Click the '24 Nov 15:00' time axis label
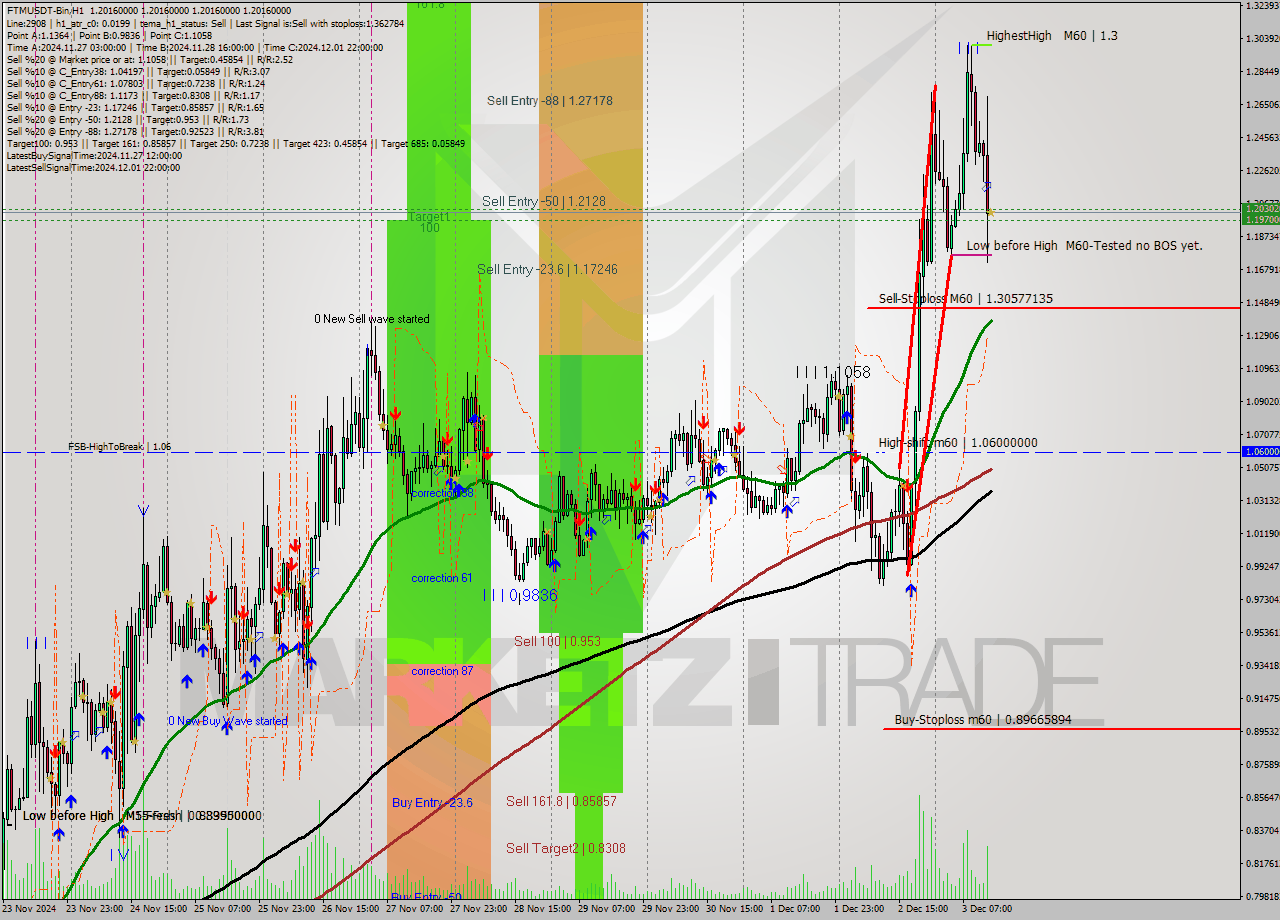 160,910
